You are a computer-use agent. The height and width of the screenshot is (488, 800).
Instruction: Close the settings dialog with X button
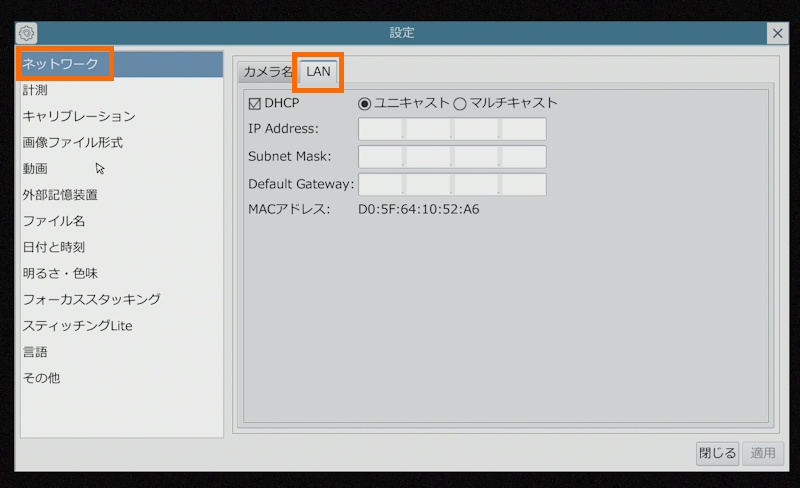click(778, 33)
